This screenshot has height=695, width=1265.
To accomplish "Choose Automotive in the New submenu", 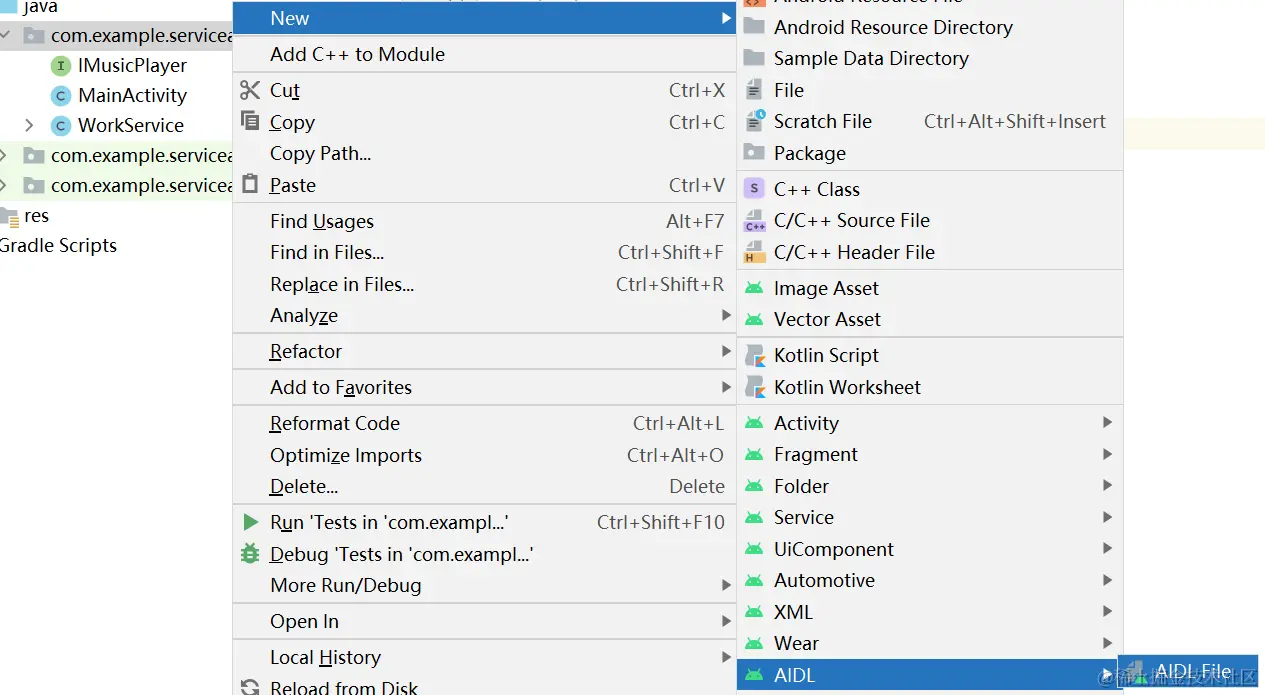I will click(930, 580).
